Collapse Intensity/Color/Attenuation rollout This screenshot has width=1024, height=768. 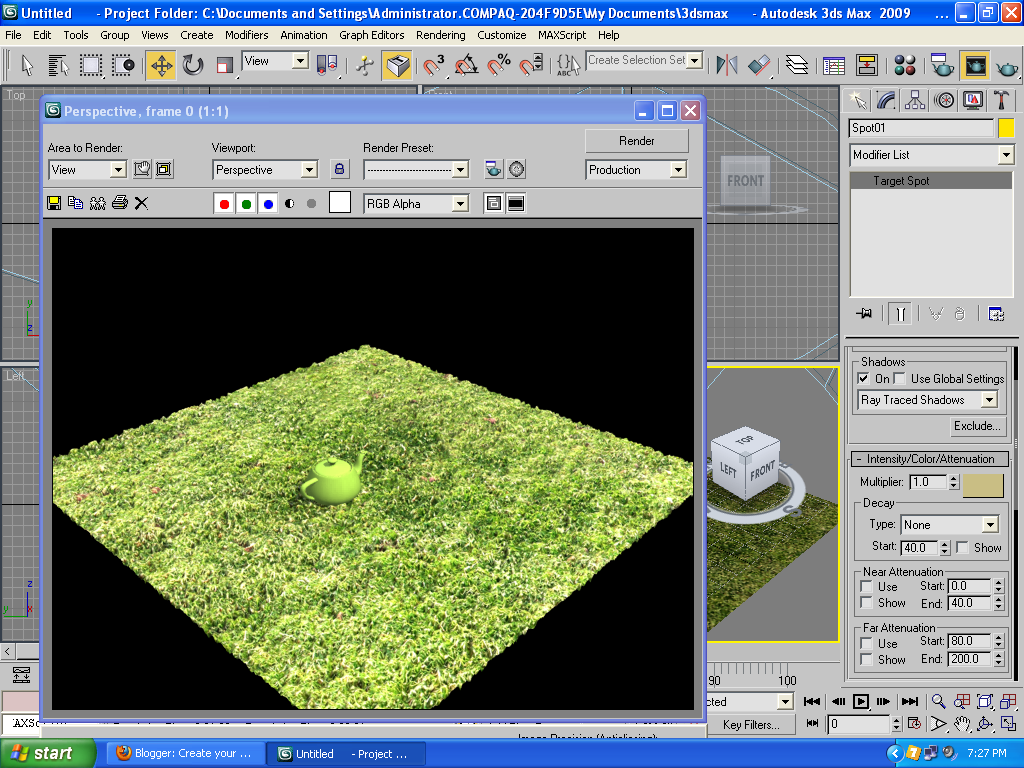click(930, 459)
